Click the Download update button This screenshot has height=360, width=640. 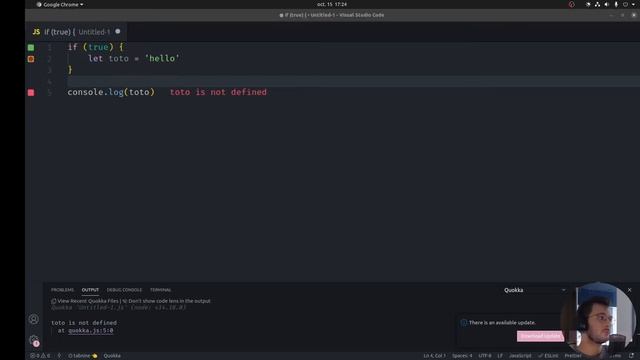[541, 336]
